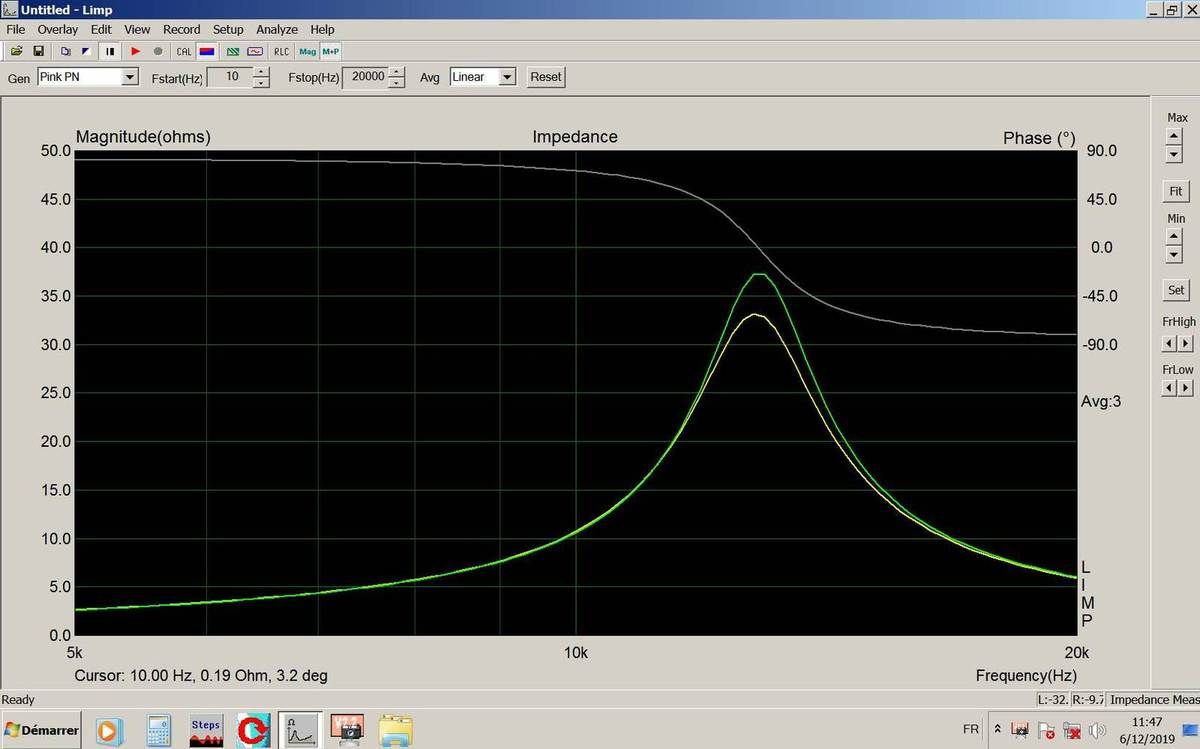1200x749 pixels.
Task: Shift FrHigh left with arrow button
Action: [1169, 343]
